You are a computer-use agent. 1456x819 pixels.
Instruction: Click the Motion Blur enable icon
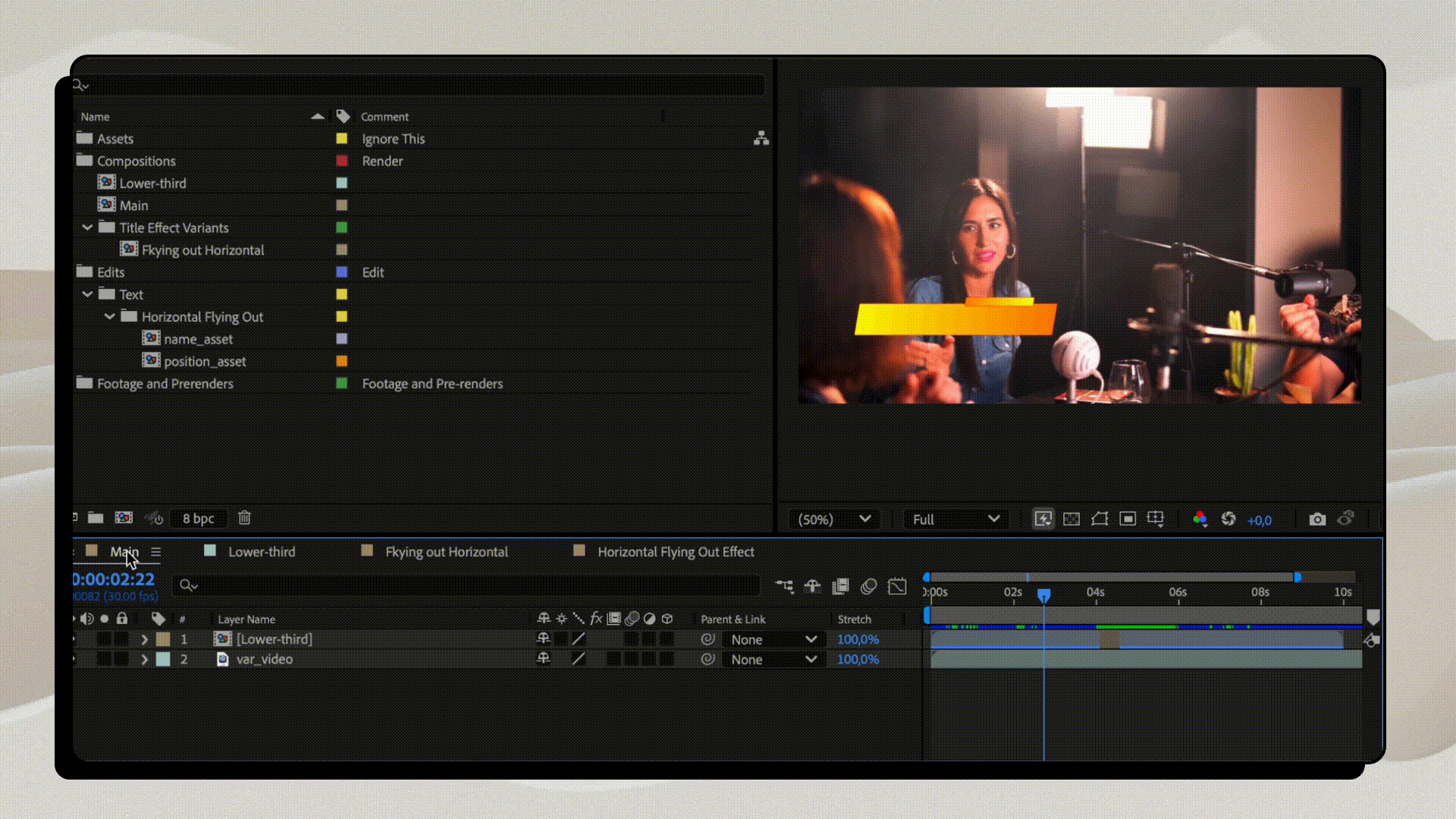869,586
